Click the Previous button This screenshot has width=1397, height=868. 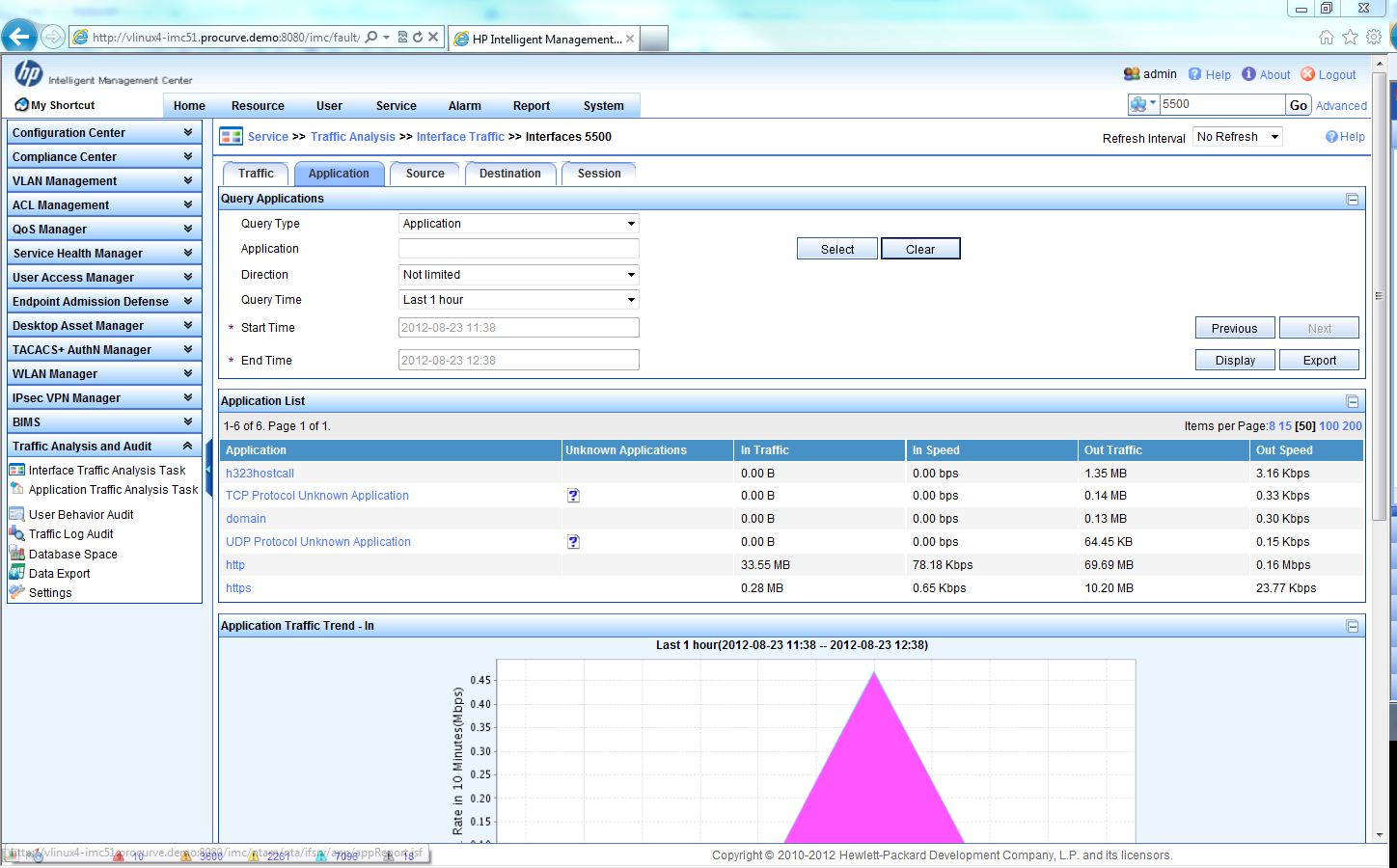1235,328
